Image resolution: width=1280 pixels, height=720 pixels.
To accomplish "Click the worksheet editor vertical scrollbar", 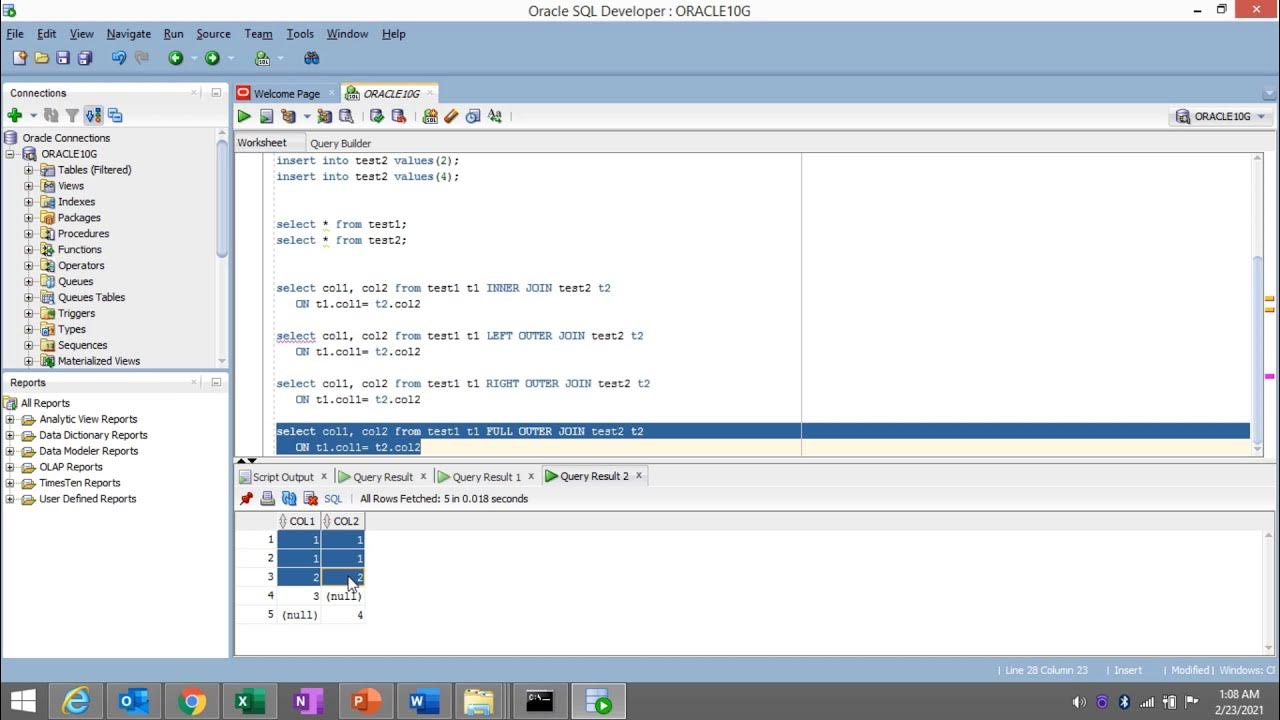I will (1257, 305).
